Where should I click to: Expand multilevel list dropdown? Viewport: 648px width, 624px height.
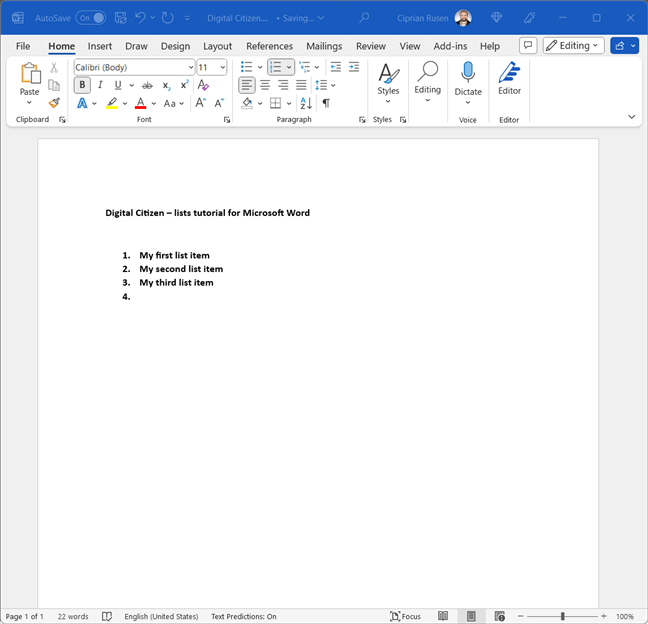317,67
